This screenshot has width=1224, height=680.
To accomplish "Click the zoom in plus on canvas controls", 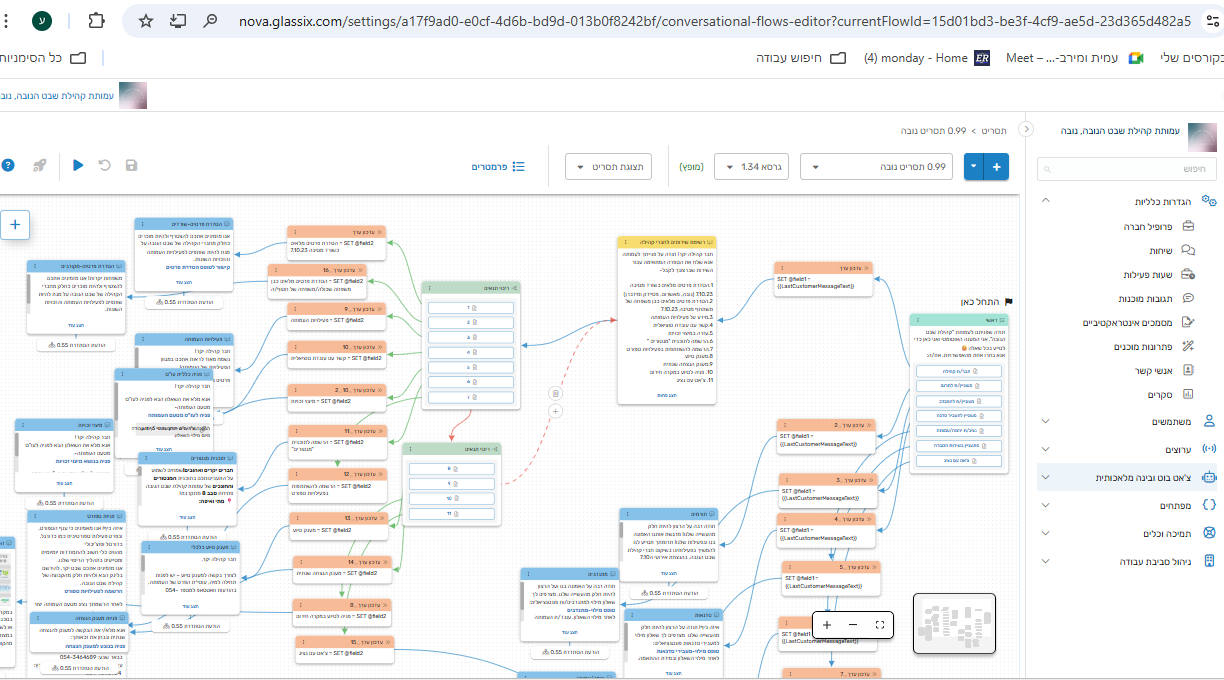I will click(827, 625).
